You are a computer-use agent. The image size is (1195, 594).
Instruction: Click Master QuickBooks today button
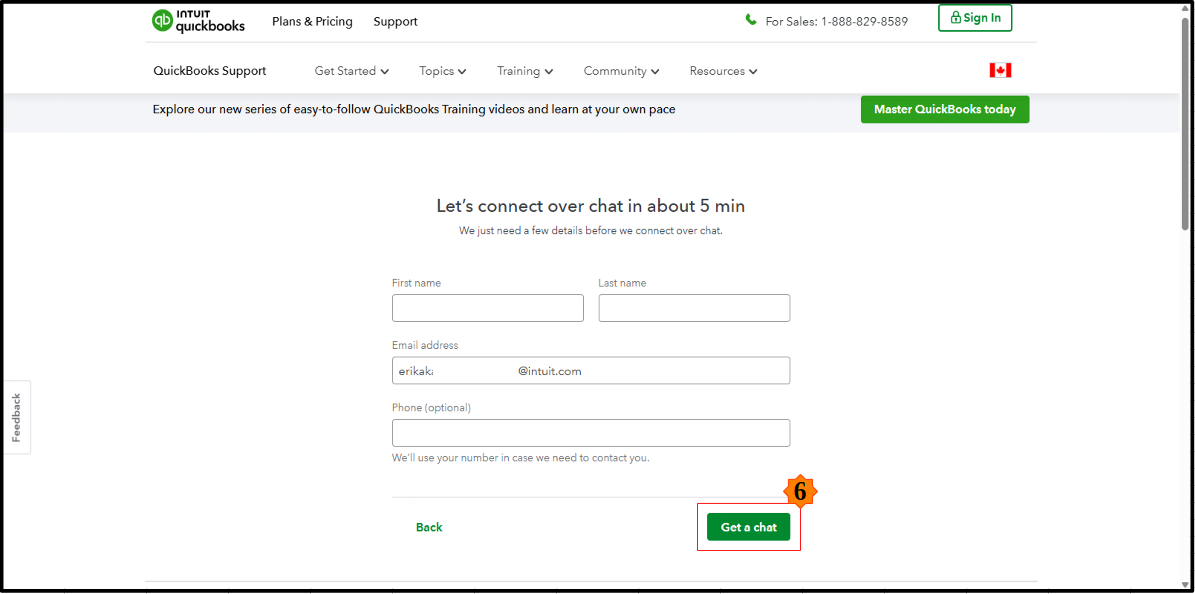click(944, 110)
